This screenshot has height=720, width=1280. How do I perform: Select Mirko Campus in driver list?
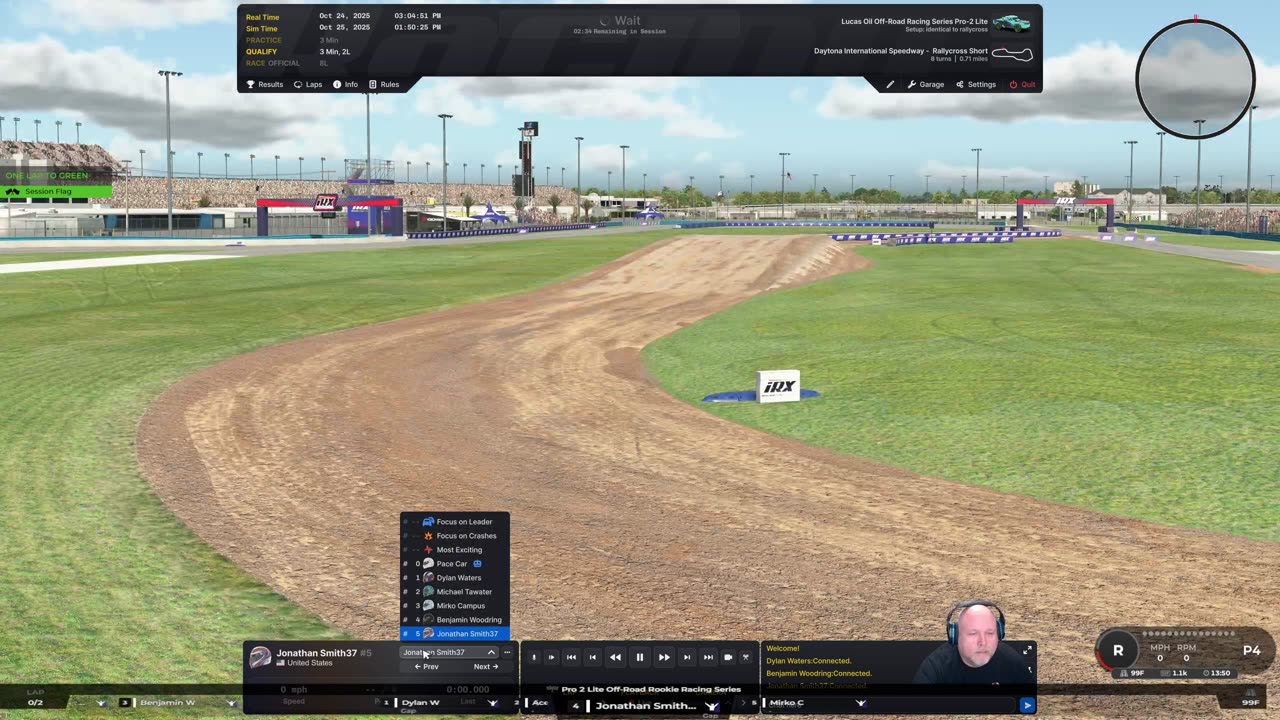455,605
